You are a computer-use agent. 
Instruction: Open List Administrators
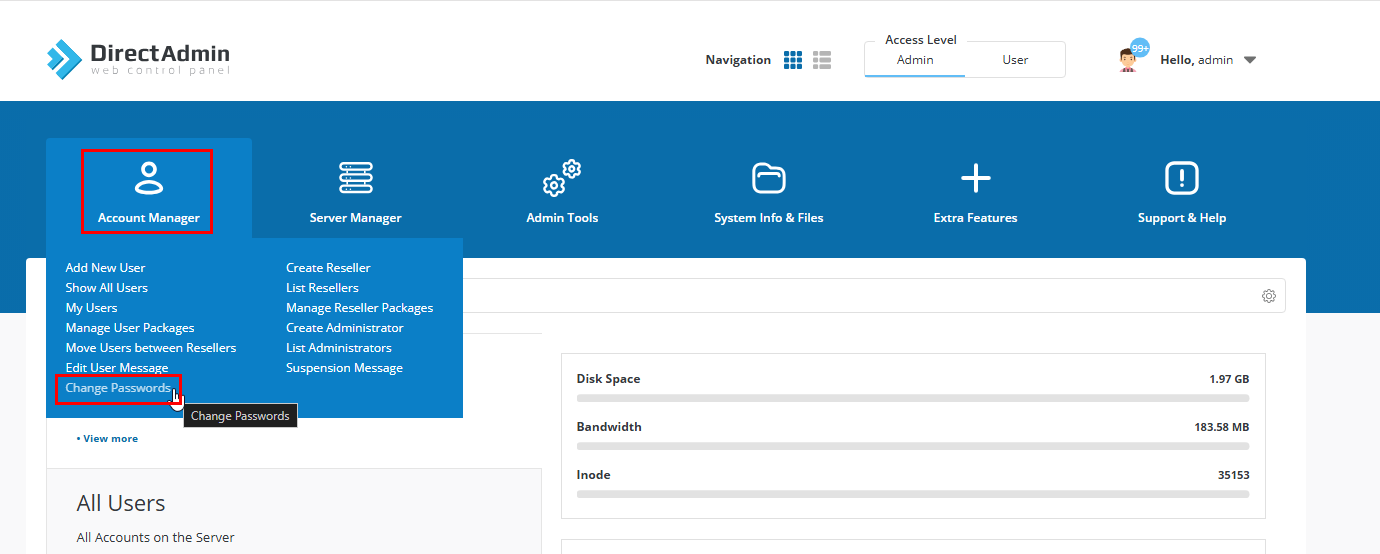click(x=339, y=348)
